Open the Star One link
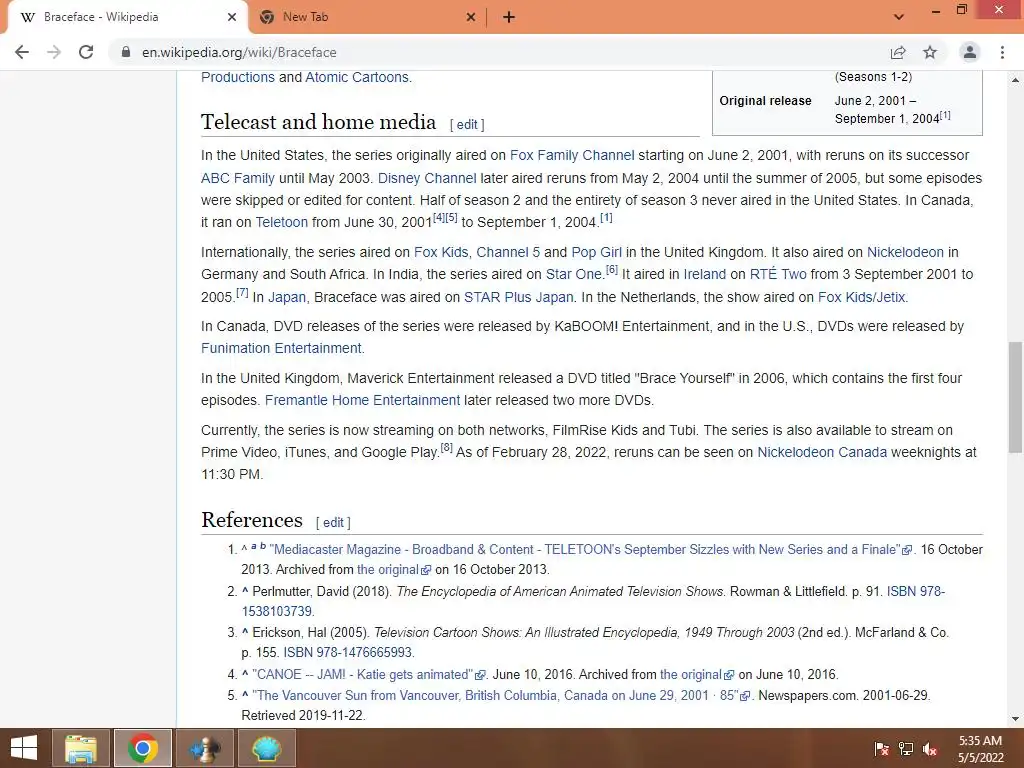The width and height of the screenshot is (1024, 768). [574, 274]
